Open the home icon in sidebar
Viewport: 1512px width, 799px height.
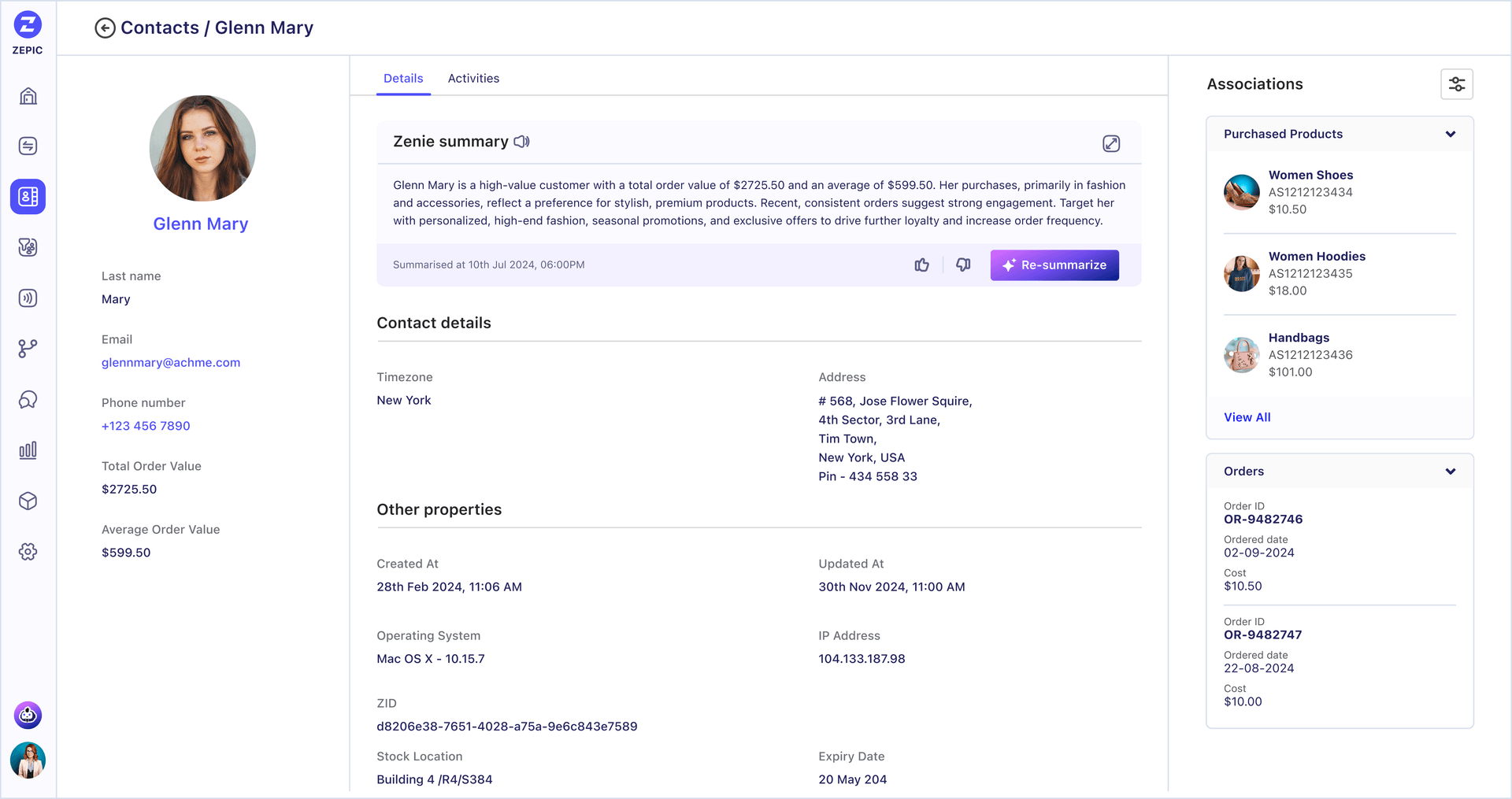tap(28, 96)
